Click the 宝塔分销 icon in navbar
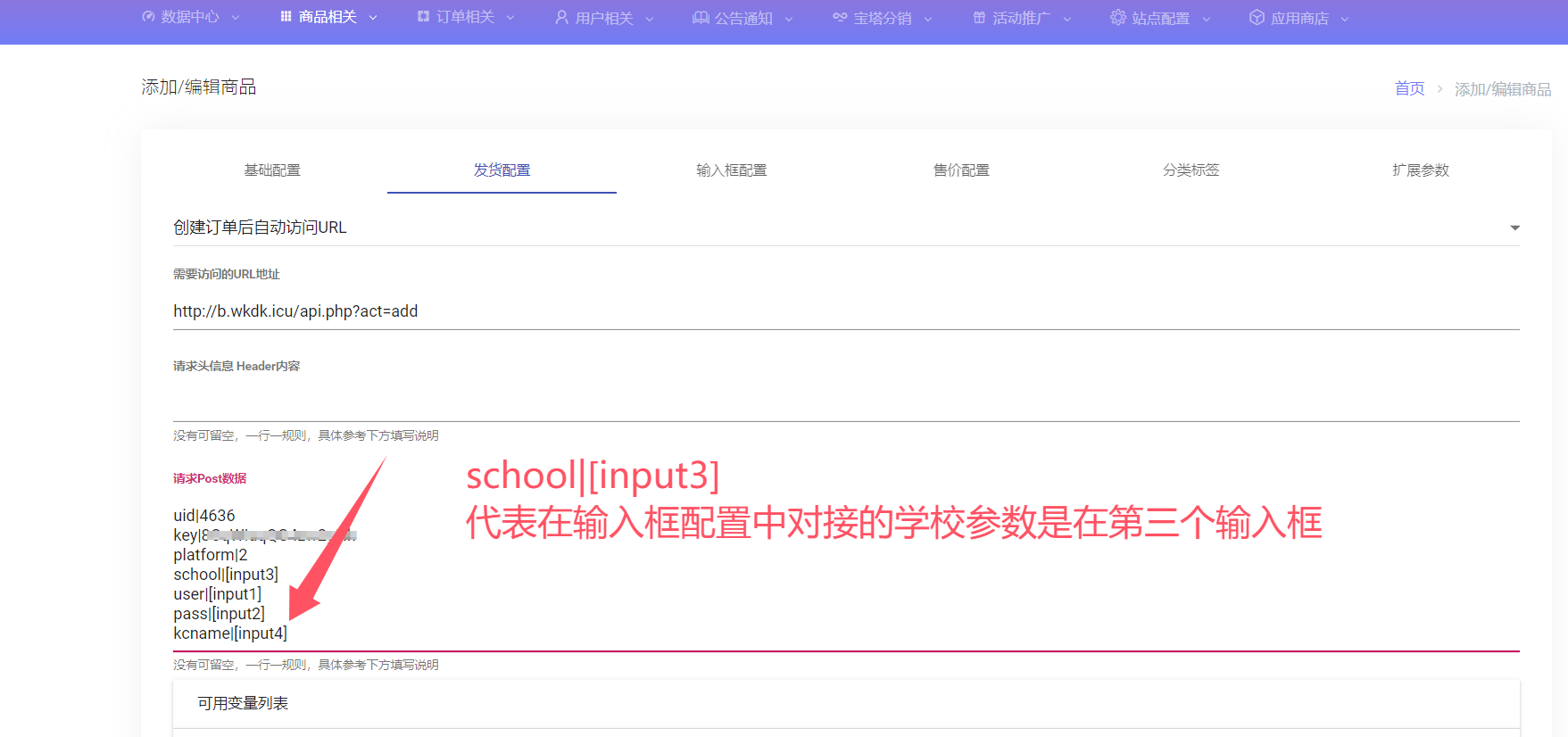Image resolution: width=1568 pixels, height=737 pixels. coord(840,18)
